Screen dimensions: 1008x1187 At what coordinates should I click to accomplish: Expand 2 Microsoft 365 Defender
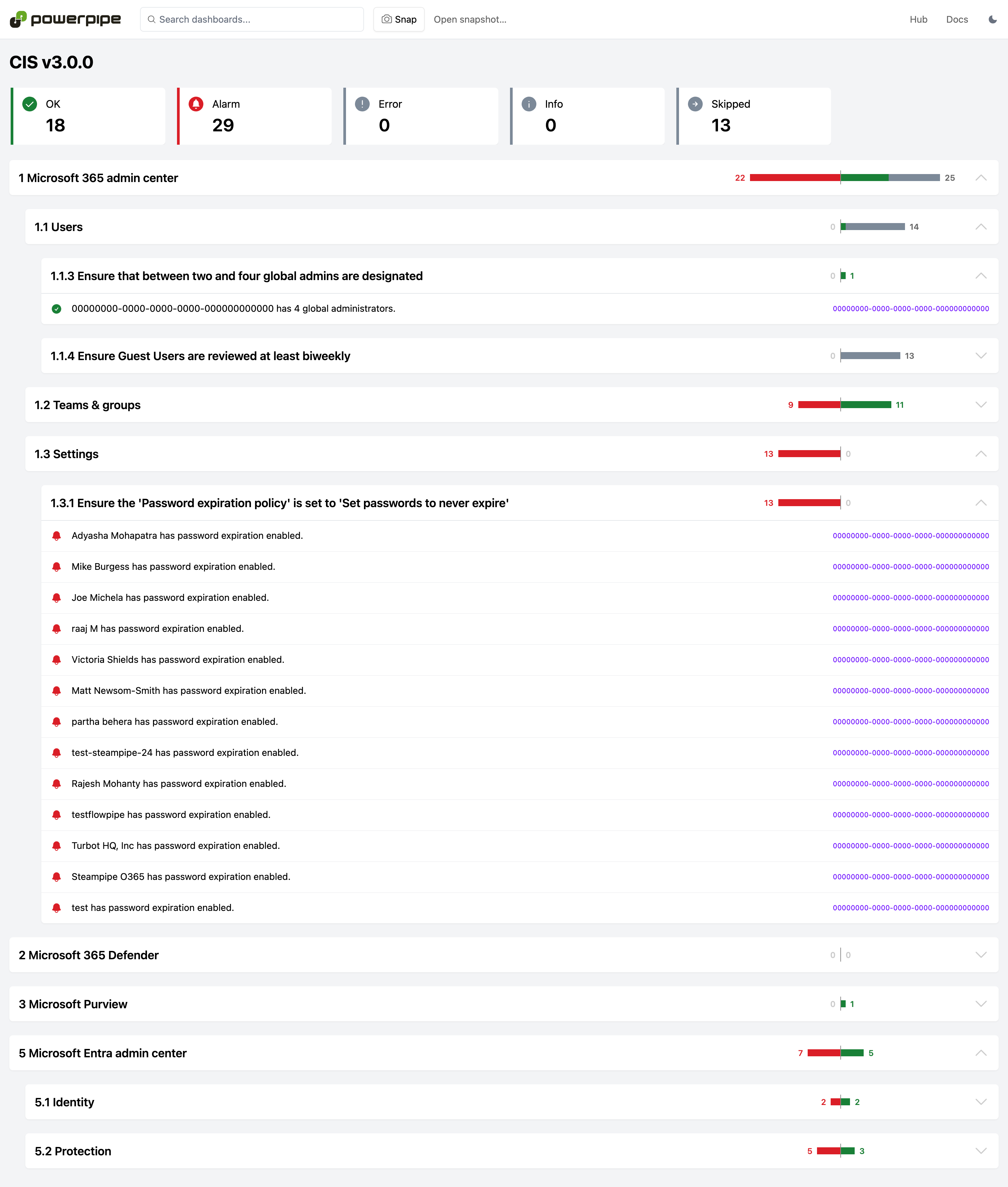click(x=981, y=955)
